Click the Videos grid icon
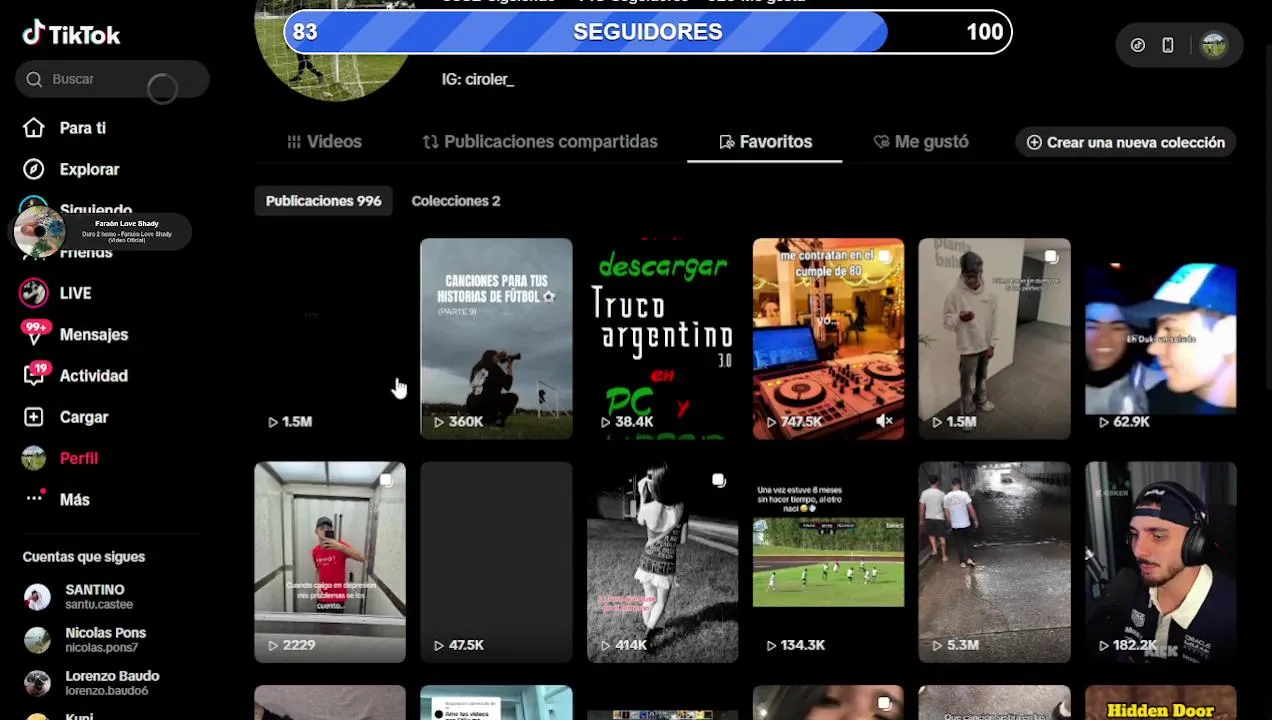Image resolution: width=1272 pixels, height=720 pixels. pos(294,142)
